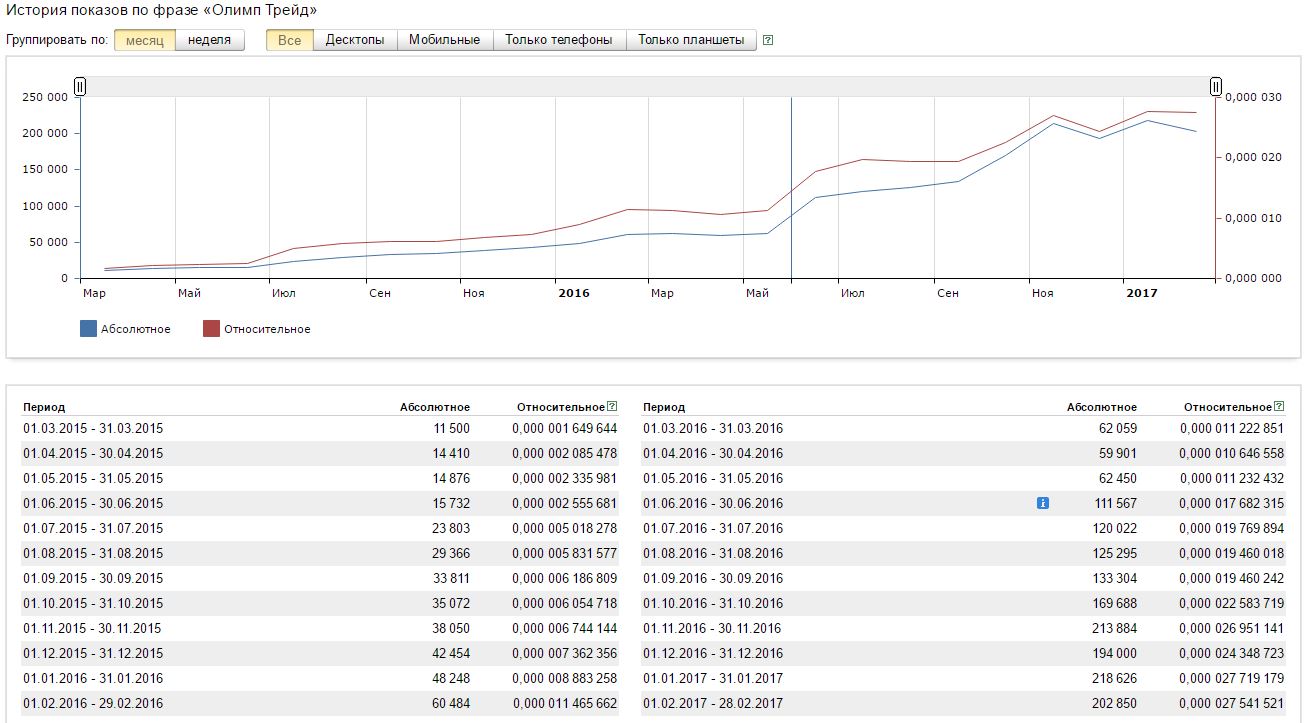Click the left table Период header
This screenshot has height=723, width=1310.
44,407
